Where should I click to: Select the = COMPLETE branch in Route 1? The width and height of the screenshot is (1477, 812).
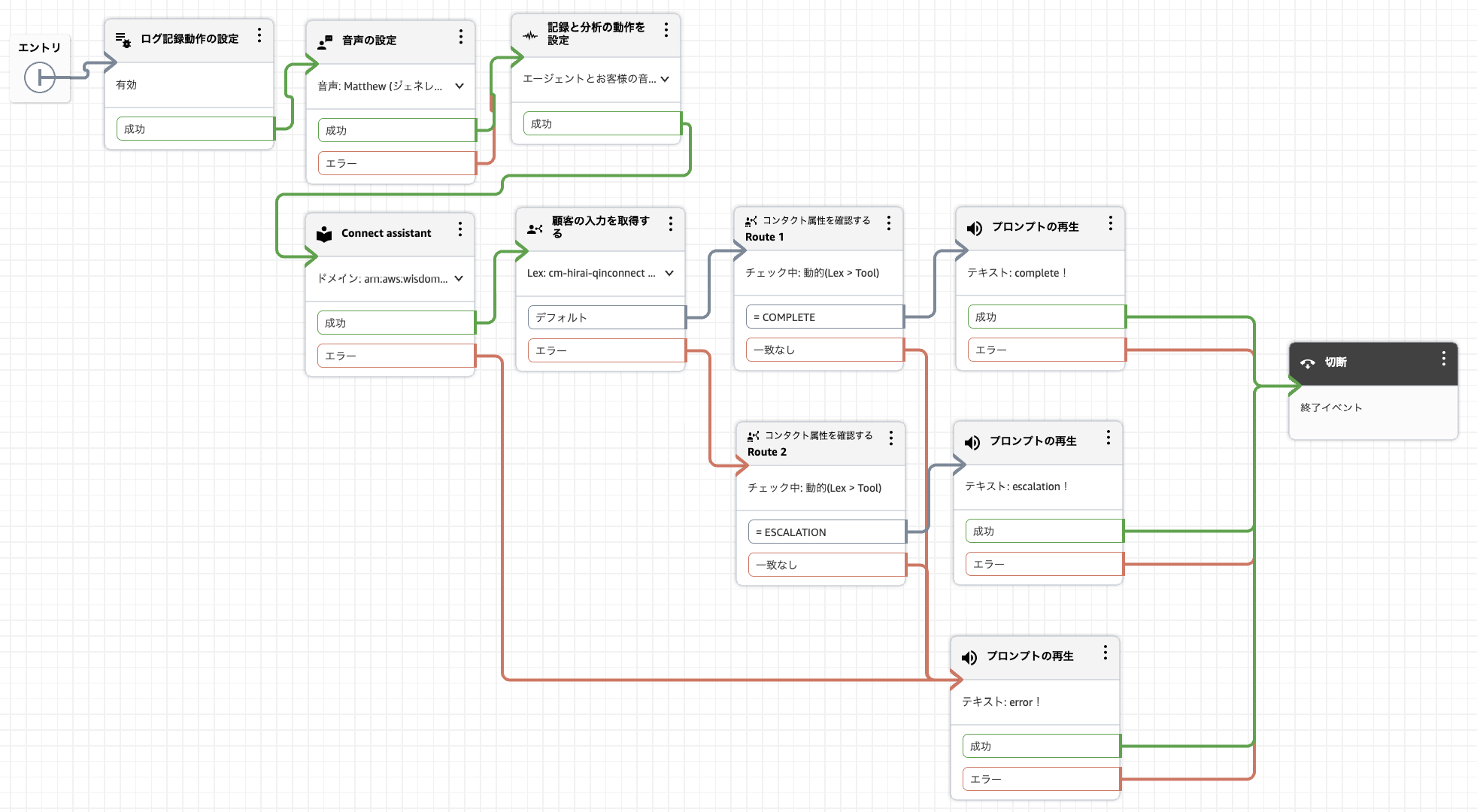click(x=823, y=317)
